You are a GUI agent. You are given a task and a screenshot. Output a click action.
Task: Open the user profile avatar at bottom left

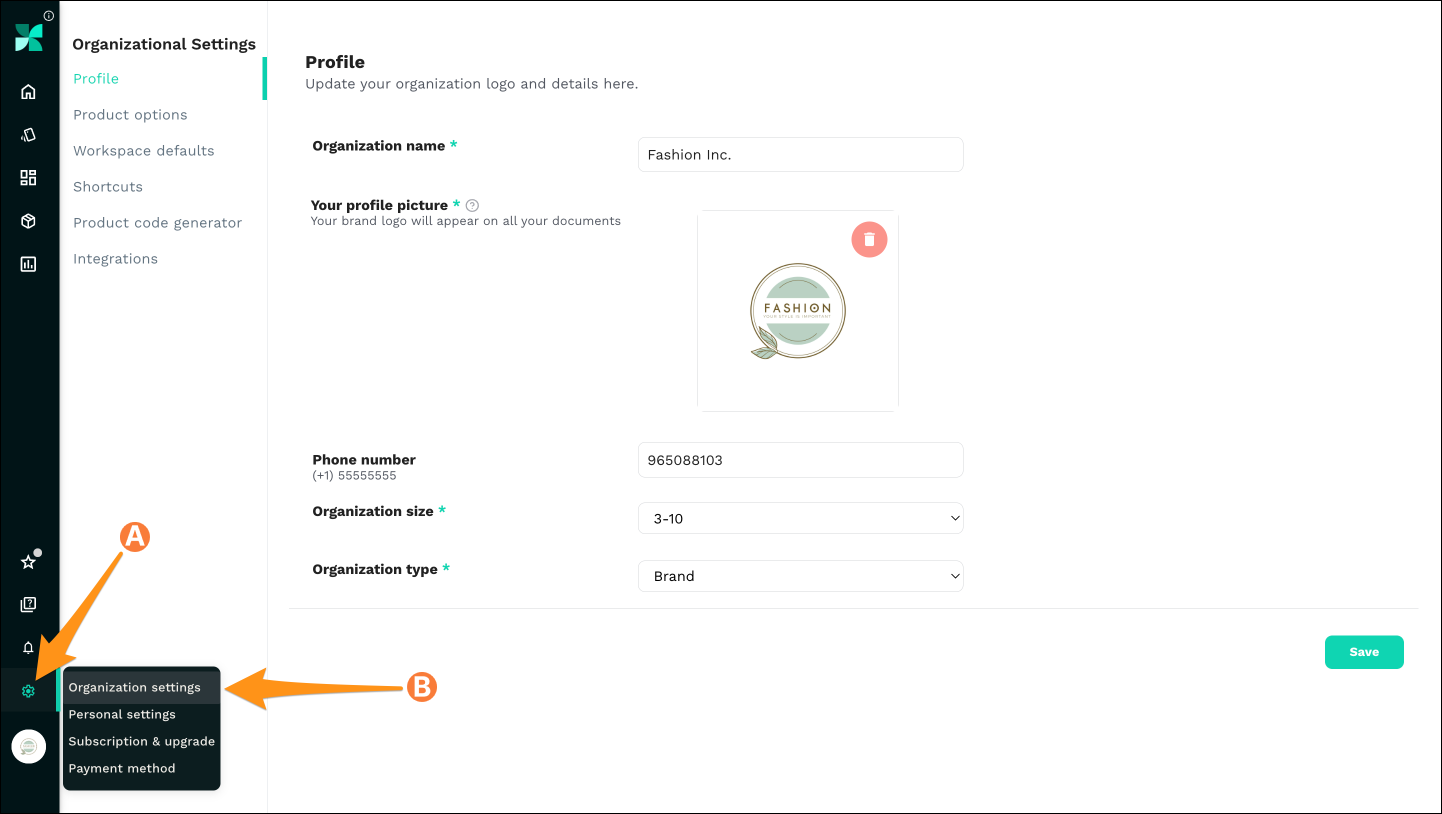(x=28, y=746)
